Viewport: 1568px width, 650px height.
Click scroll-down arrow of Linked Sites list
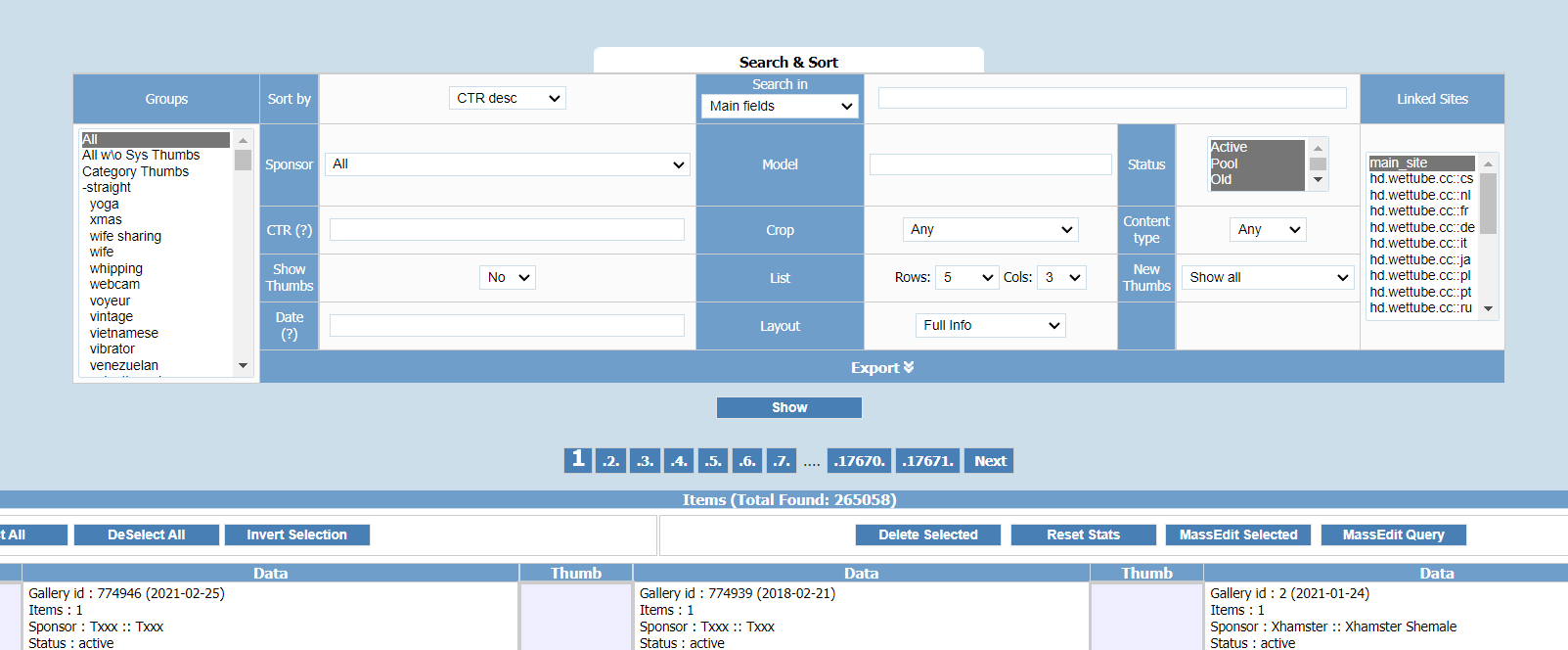(1488, 308)
